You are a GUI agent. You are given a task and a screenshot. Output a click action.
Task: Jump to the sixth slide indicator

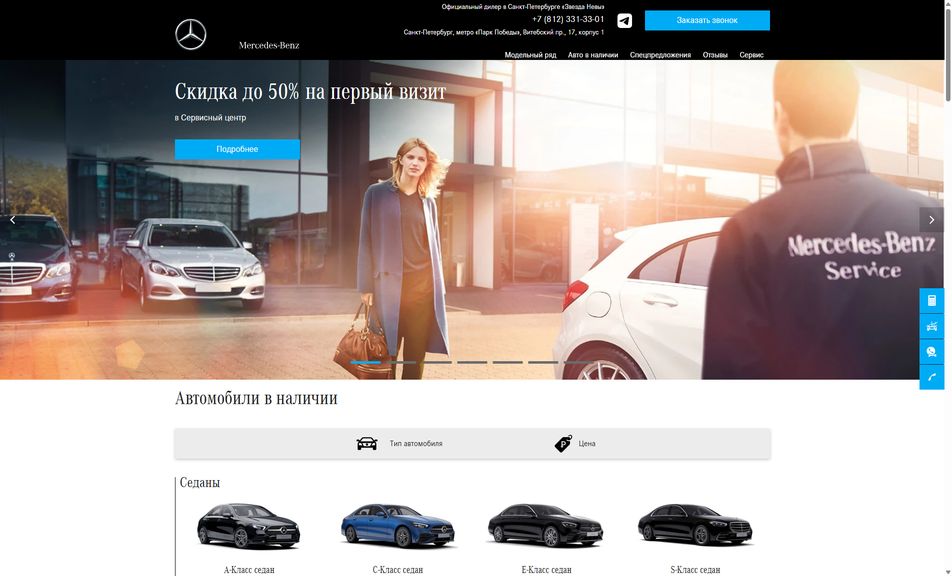[x=543, y=362]
